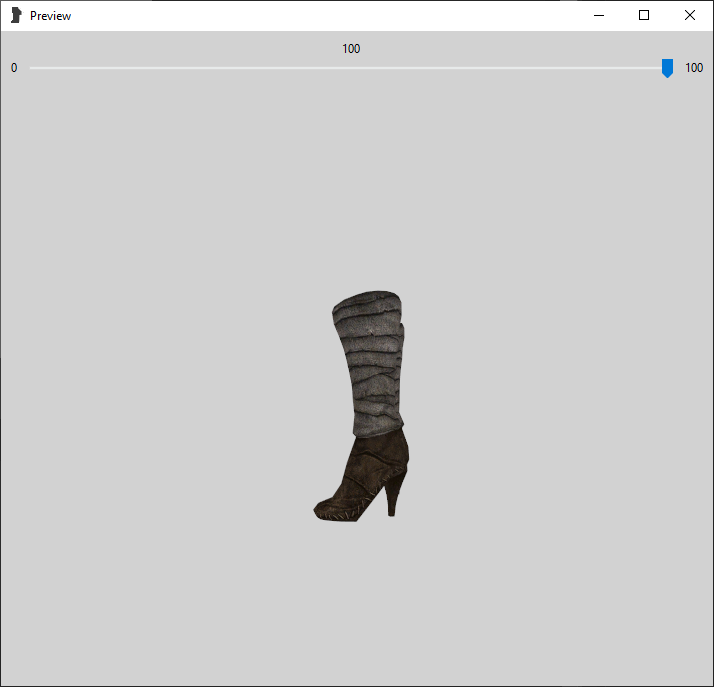The height and width of the screenshot is (687, 714).
Task: Click the high-heeled boot model in viewport
Action: click(363, 406)
